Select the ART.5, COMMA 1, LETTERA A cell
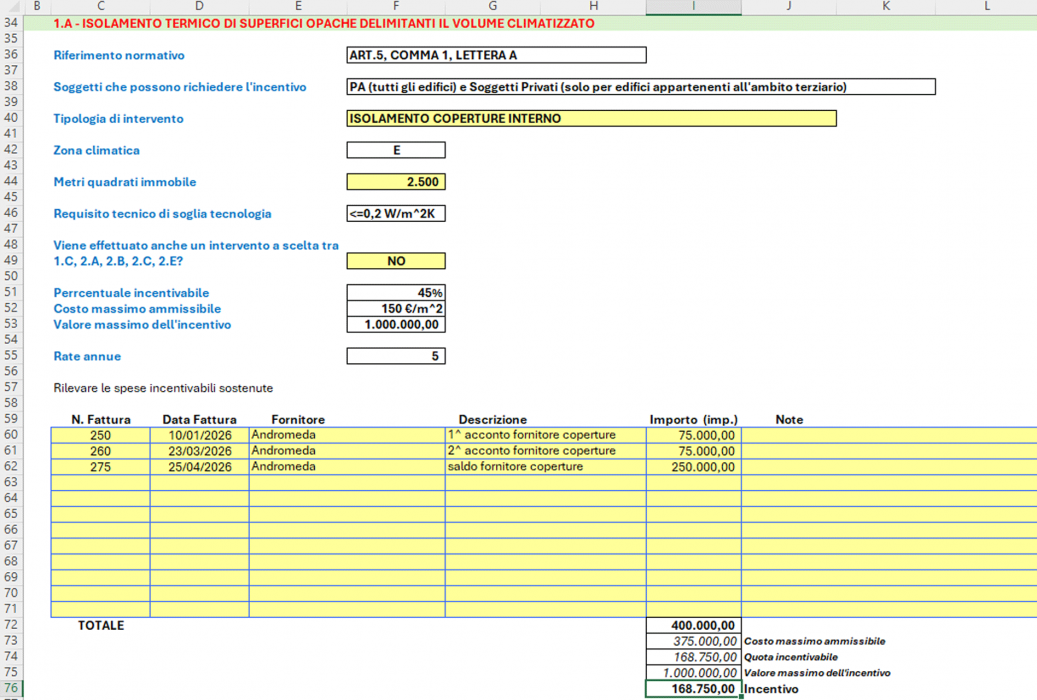 [496, 56]
